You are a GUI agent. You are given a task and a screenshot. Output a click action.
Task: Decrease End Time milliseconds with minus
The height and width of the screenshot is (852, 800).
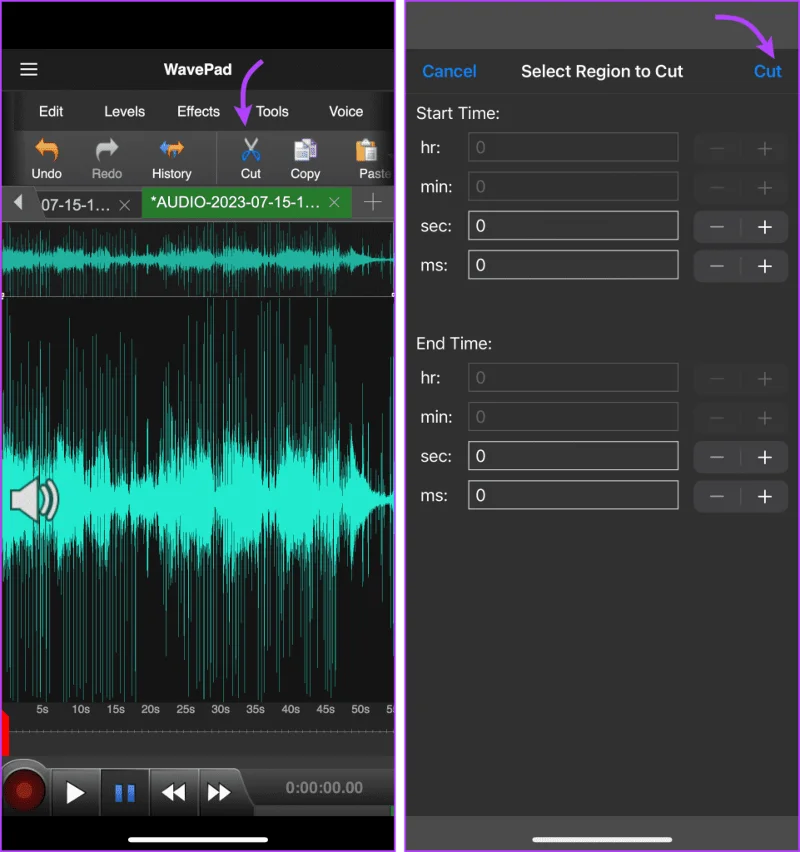pyautogui.click(x=717, y=496)
